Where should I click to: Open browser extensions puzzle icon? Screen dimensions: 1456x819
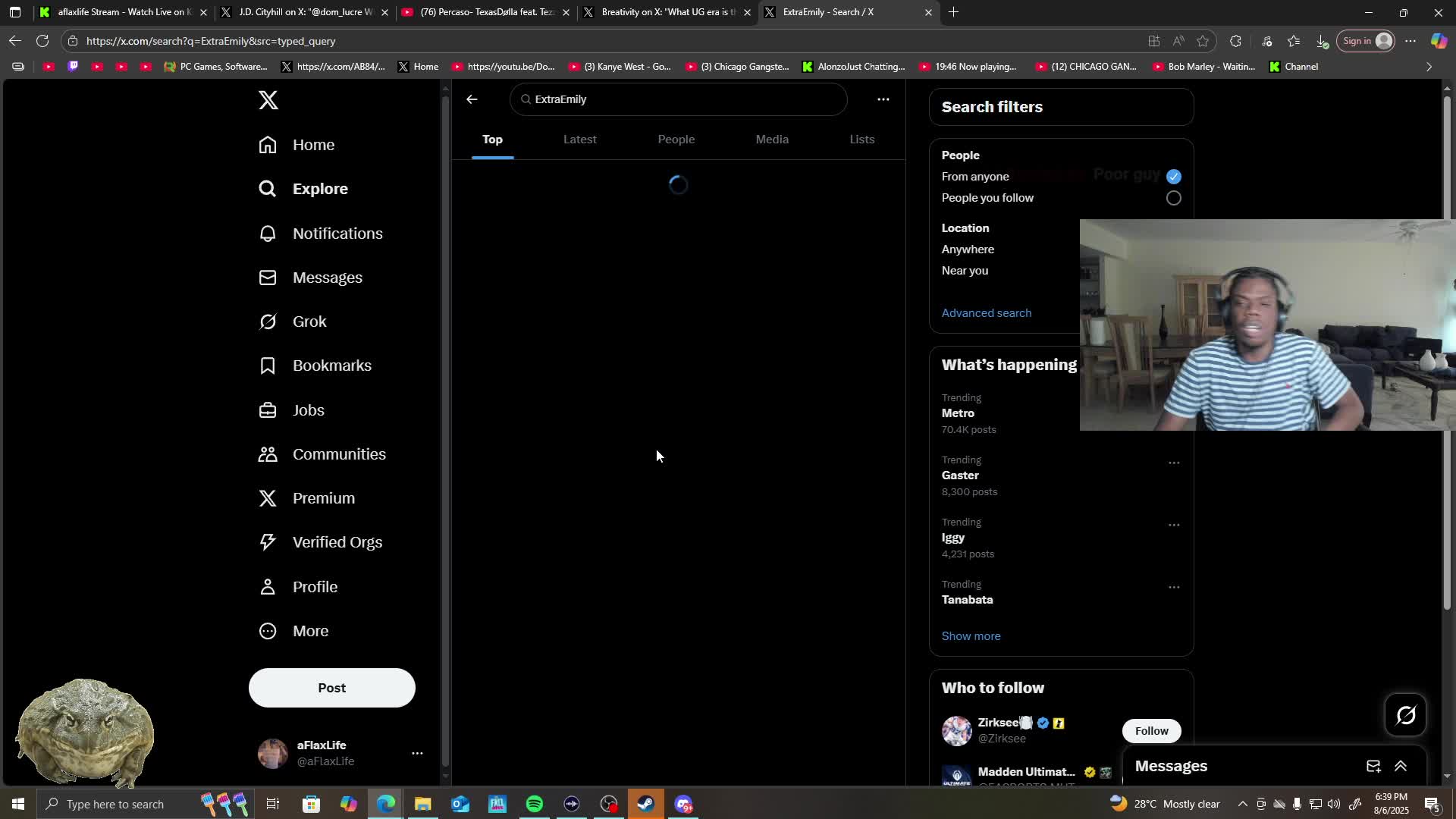tap(1236, 41)
